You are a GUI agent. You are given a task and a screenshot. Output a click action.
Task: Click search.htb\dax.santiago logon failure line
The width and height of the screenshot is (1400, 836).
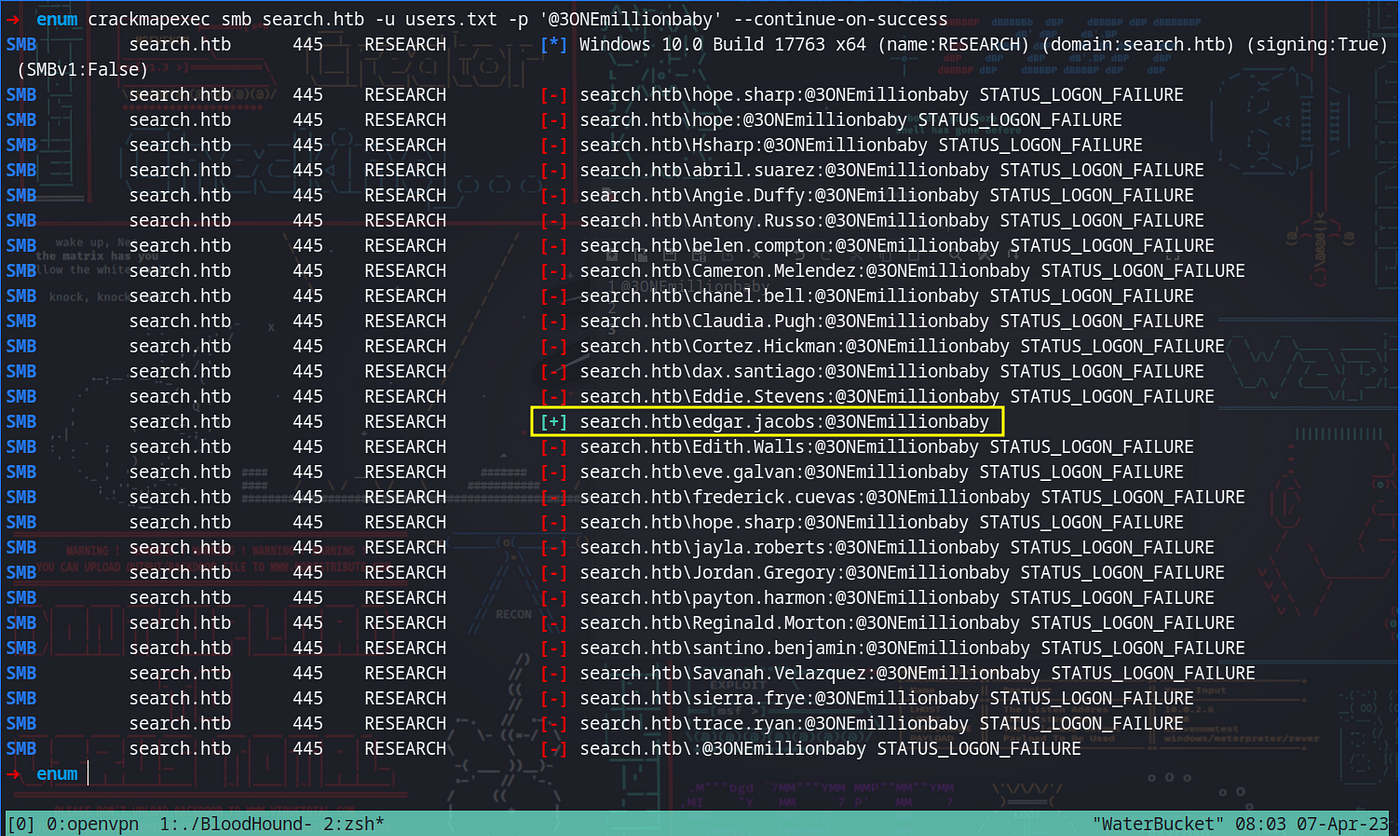click(891, 371)
